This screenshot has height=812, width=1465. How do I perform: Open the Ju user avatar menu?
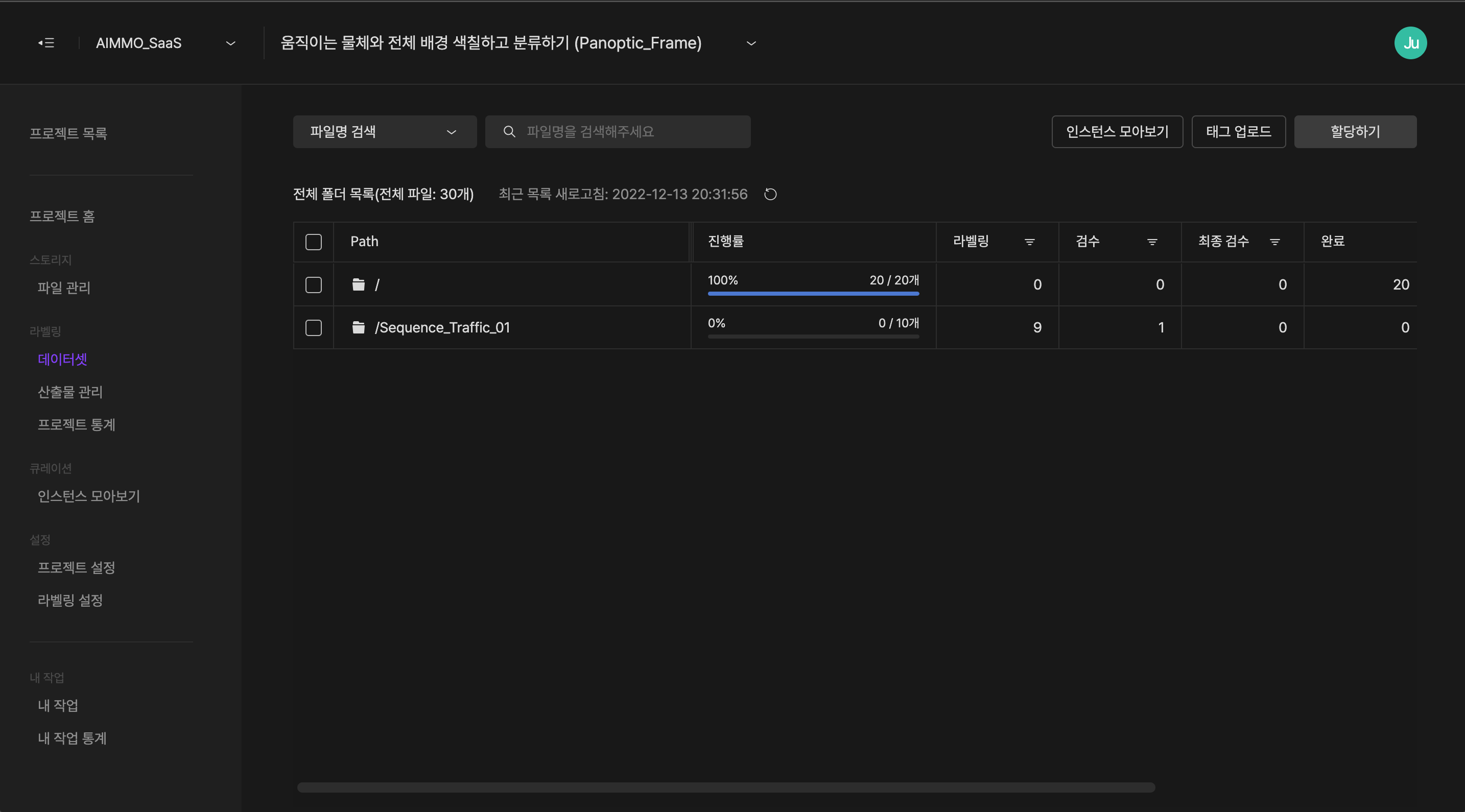1410,43
